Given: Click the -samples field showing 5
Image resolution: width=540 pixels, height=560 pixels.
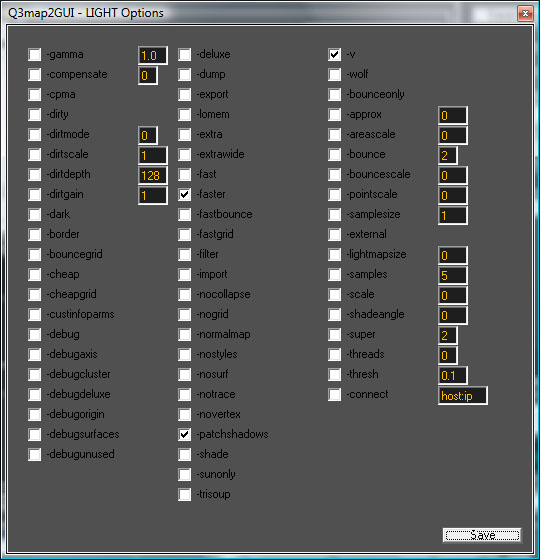Looking at the screenshot, I should point(453,276).
